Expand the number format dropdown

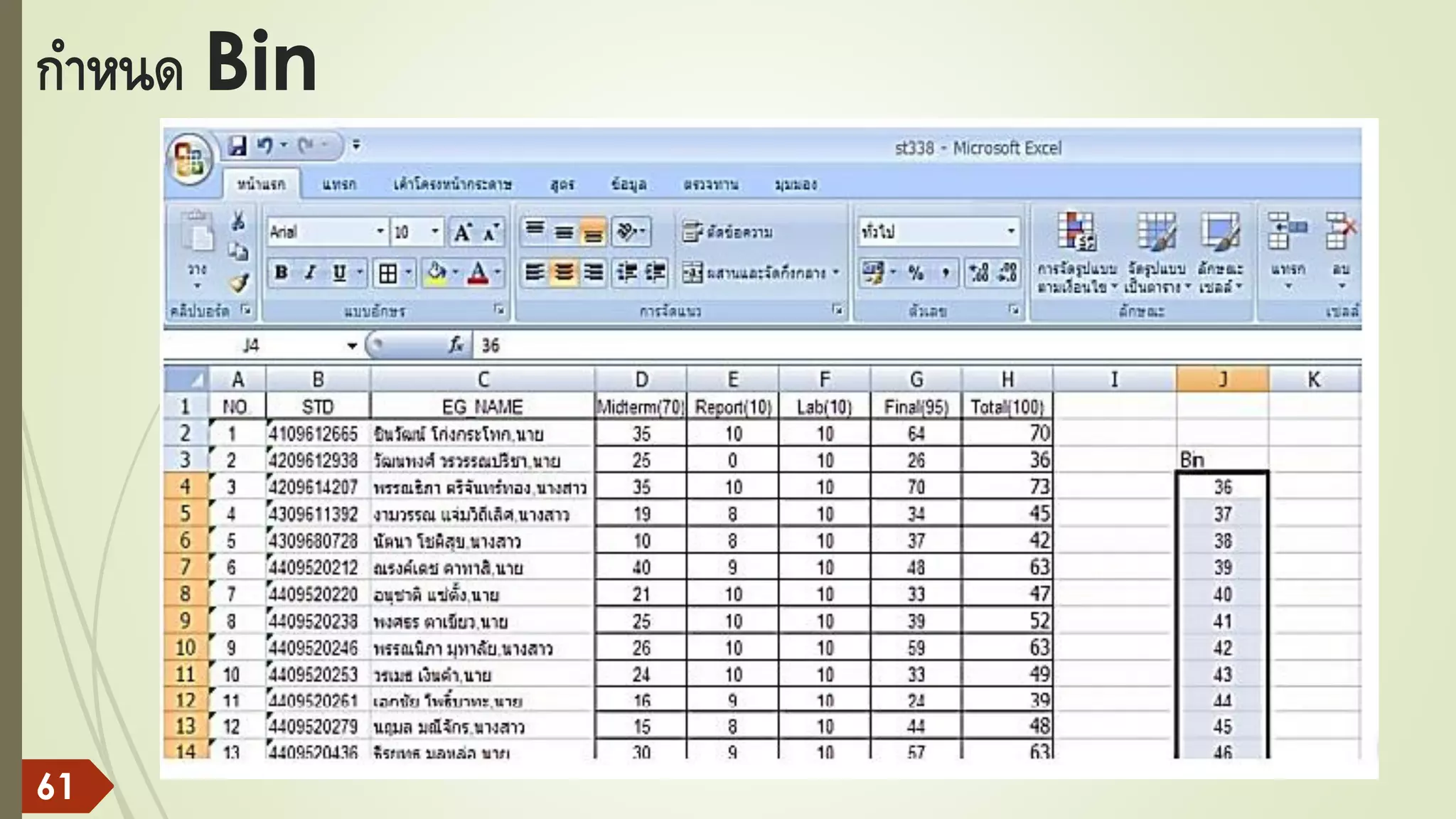point(1010,232)
